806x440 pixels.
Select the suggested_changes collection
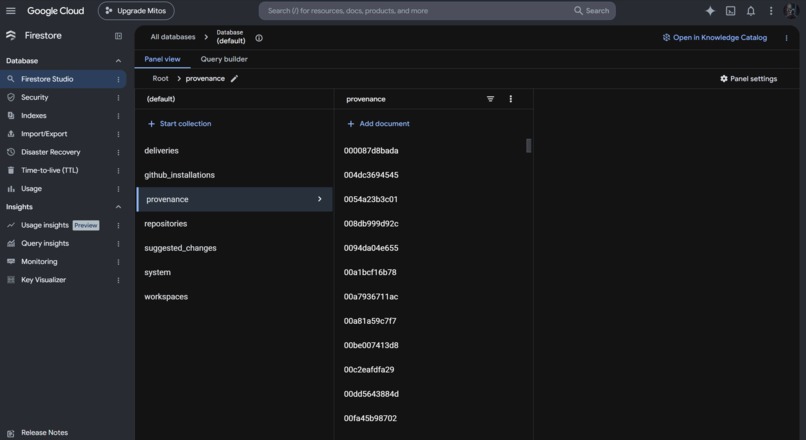pos(234,248)
